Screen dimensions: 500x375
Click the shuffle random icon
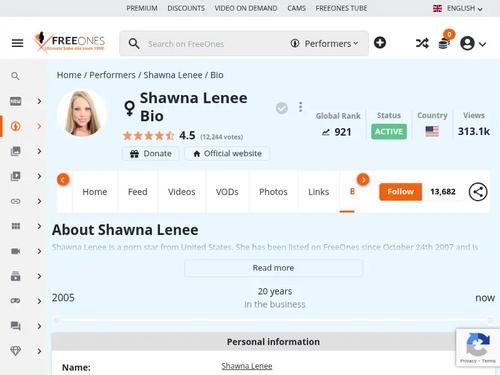pyautogui.click(x=422, y=43)
